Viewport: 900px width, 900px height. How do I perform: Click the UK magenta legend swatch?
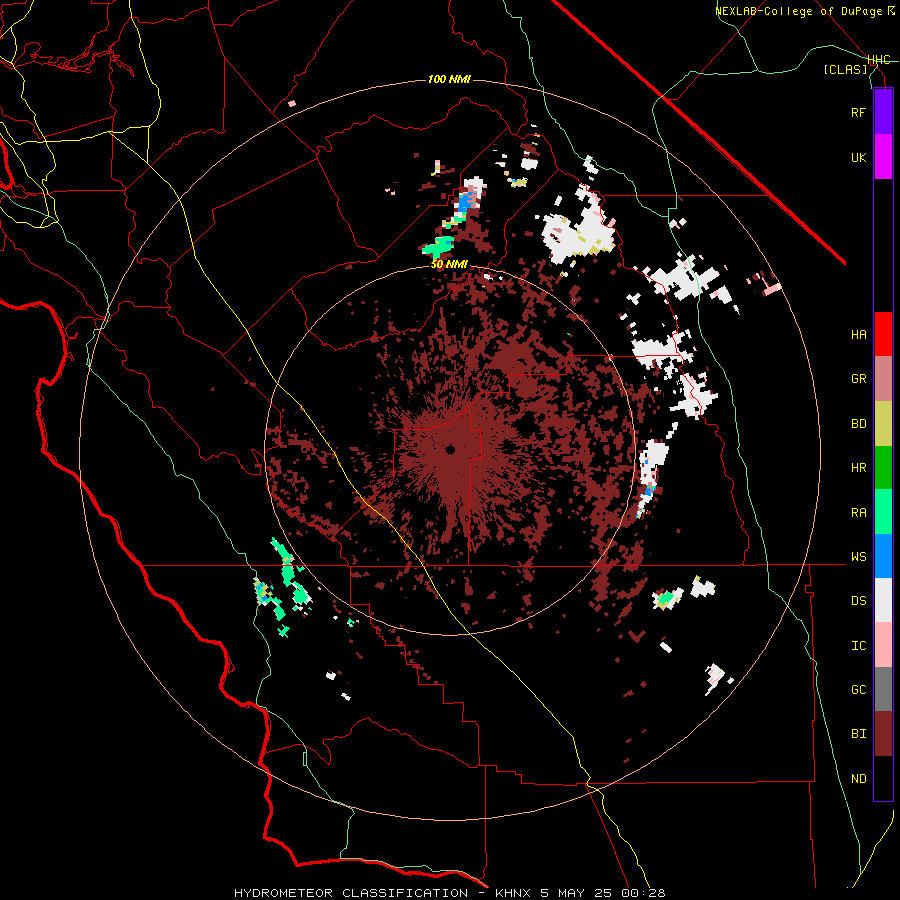pos(883,157)
